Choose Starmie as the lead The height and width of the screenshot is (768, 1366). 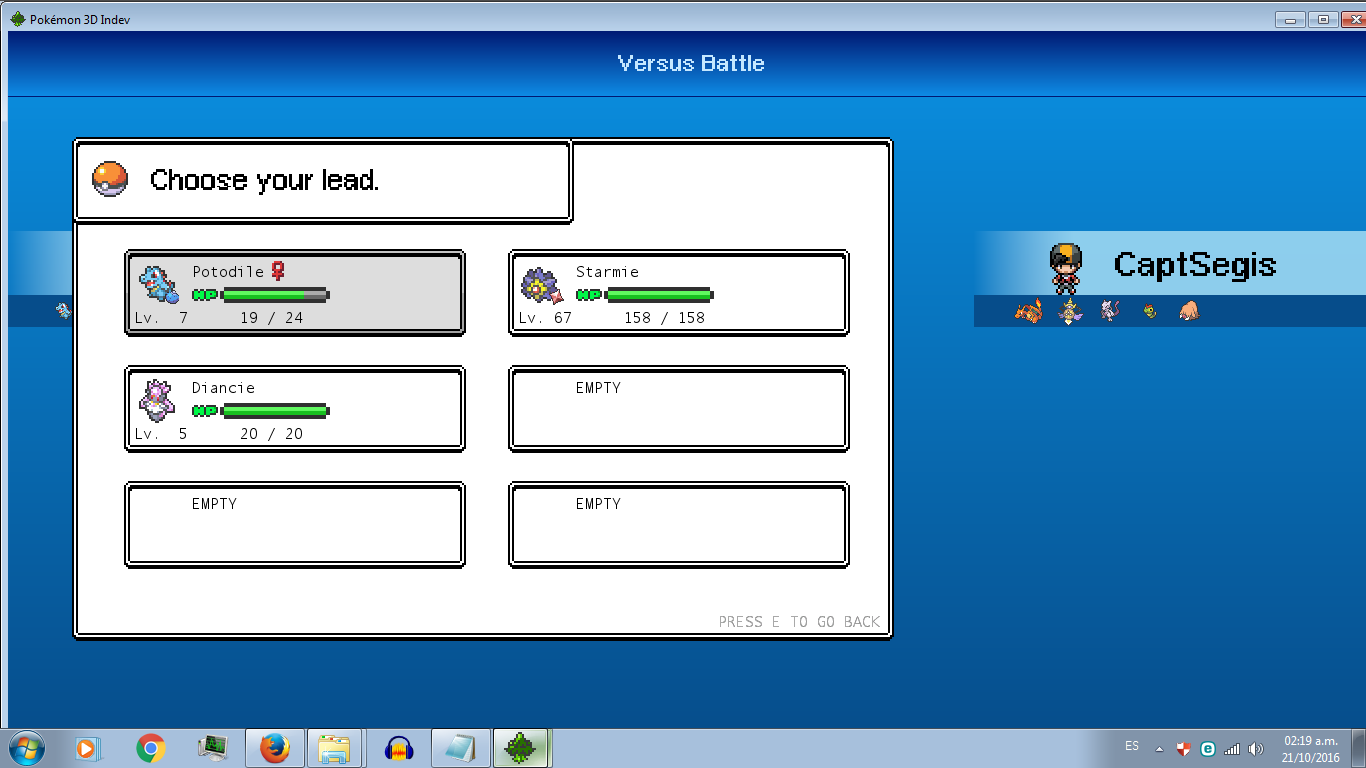[678, 292]
